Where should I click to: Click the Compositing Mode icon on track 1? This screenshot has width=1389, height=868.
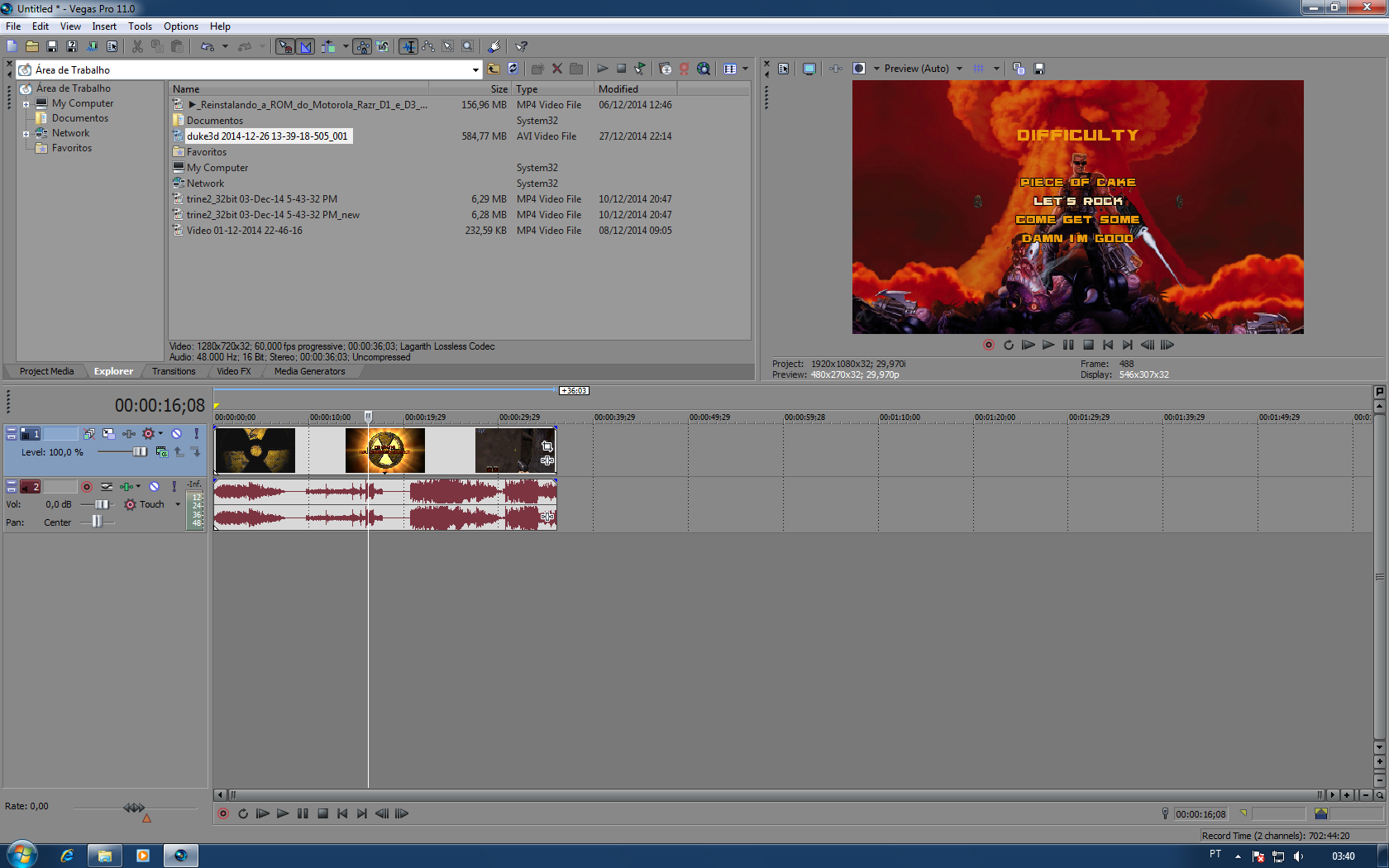162,452
